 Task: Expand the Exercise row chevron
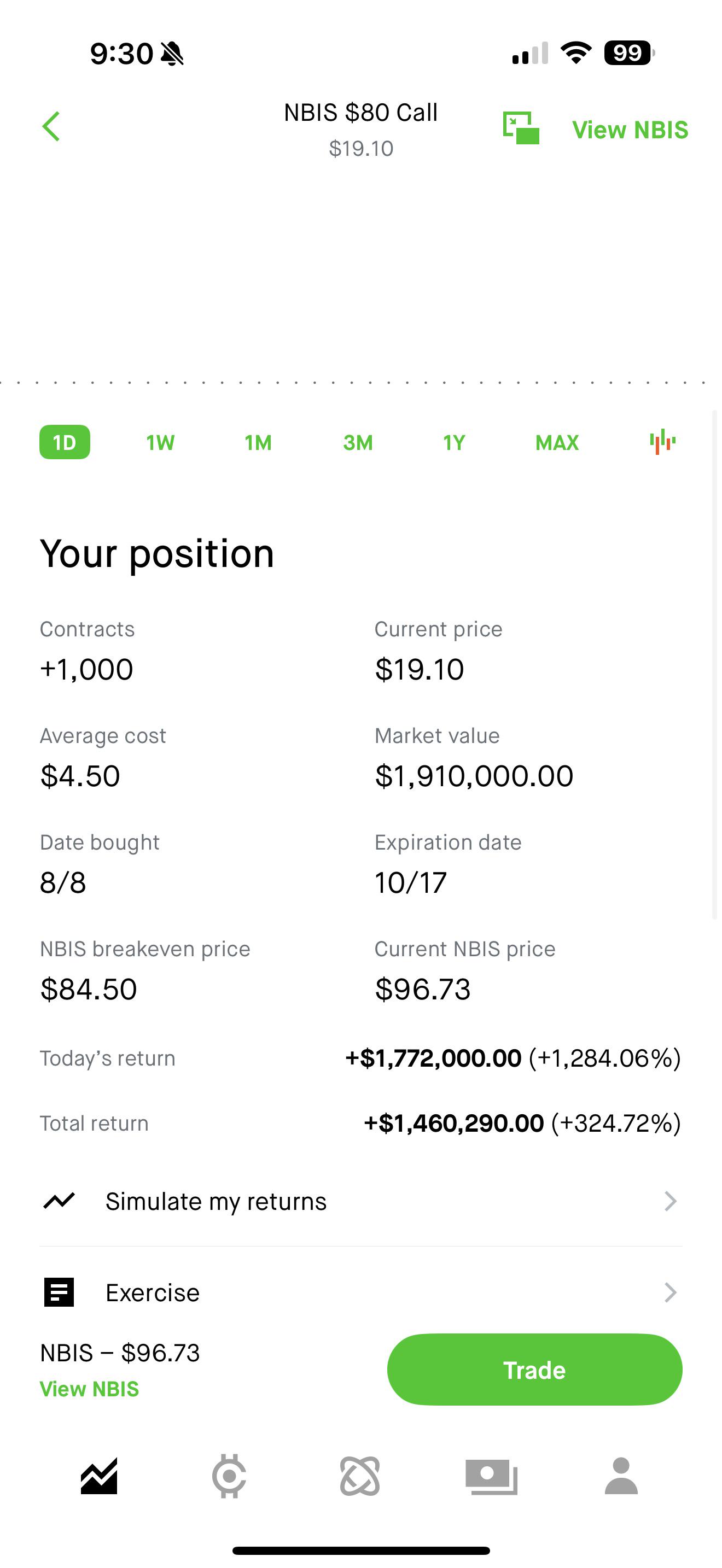click(x=670, y=1292)
